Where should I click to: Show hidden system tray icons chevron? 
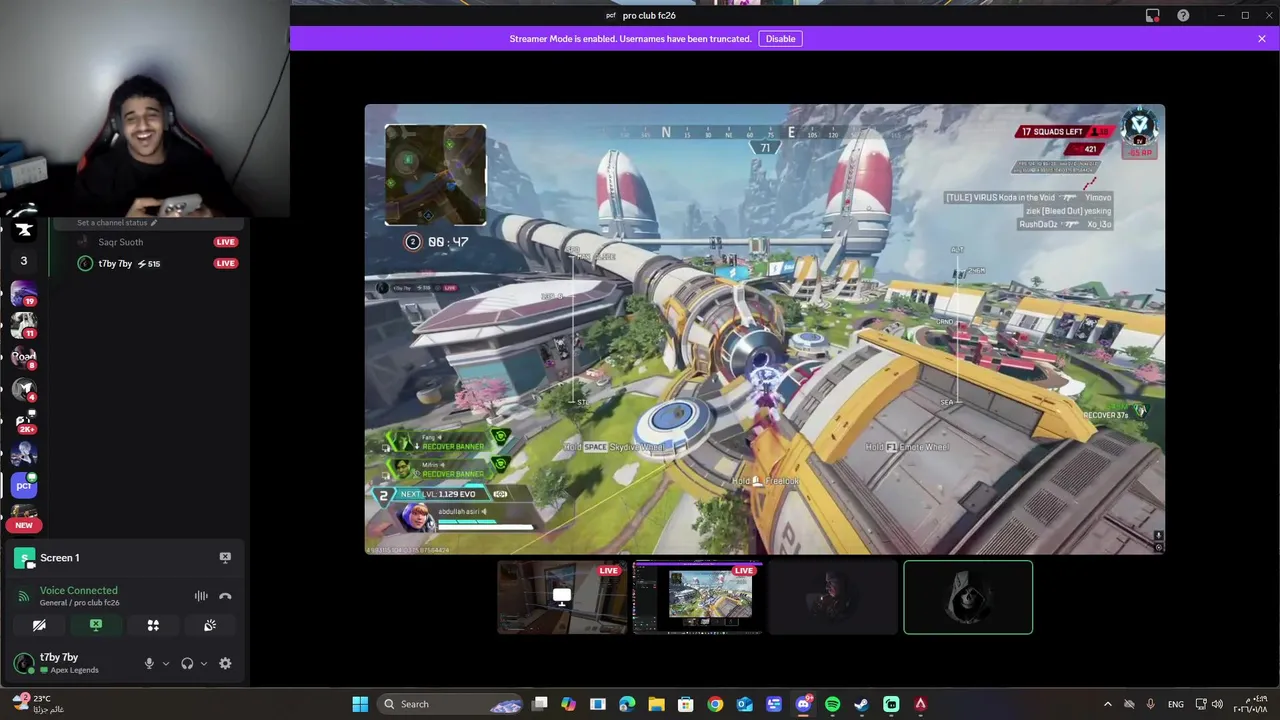coord(1107,704)
